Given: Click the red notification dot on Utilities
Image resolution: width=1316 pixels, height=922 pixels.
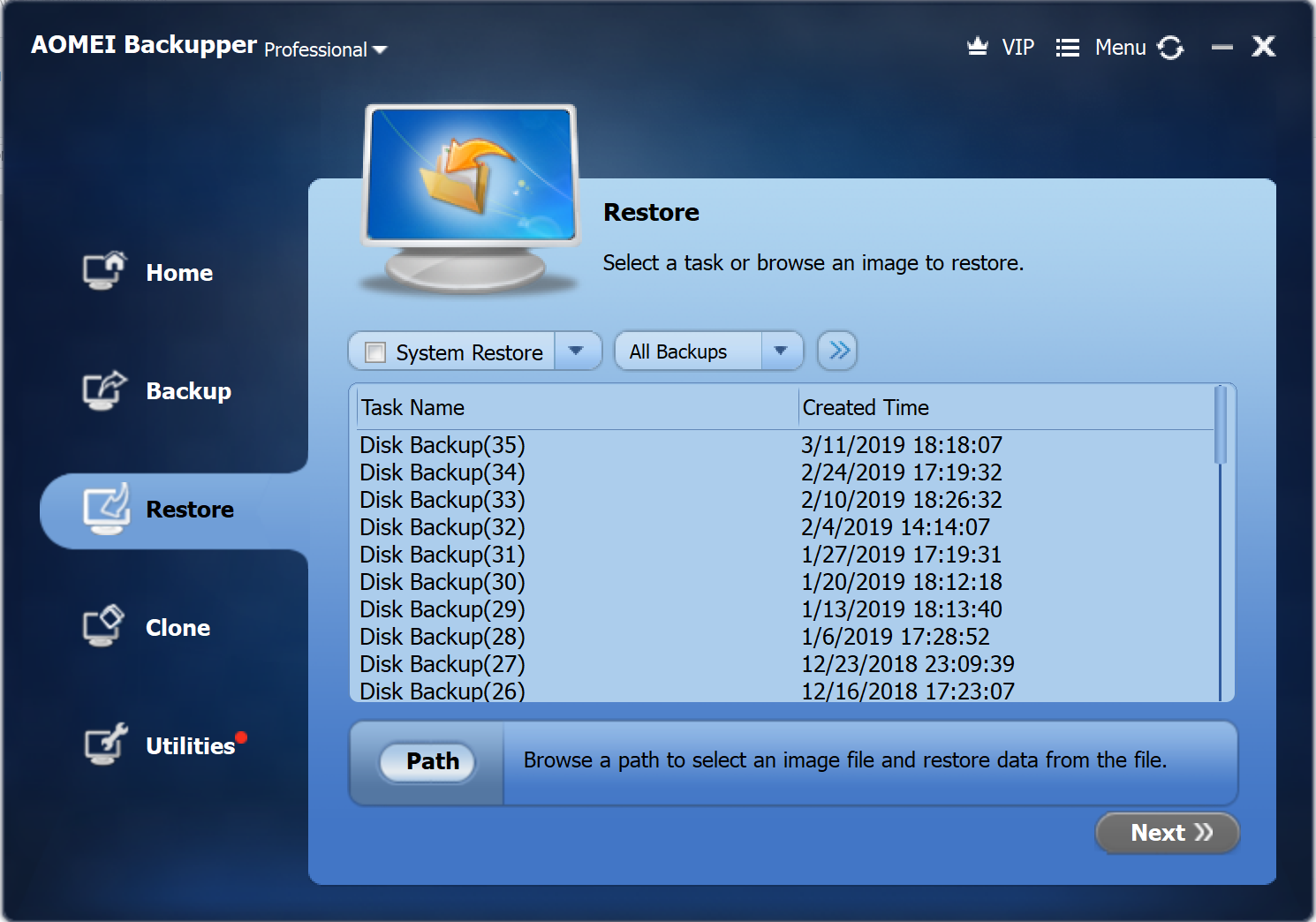Looking at the screenshot, I should click(x=241, y=737).
